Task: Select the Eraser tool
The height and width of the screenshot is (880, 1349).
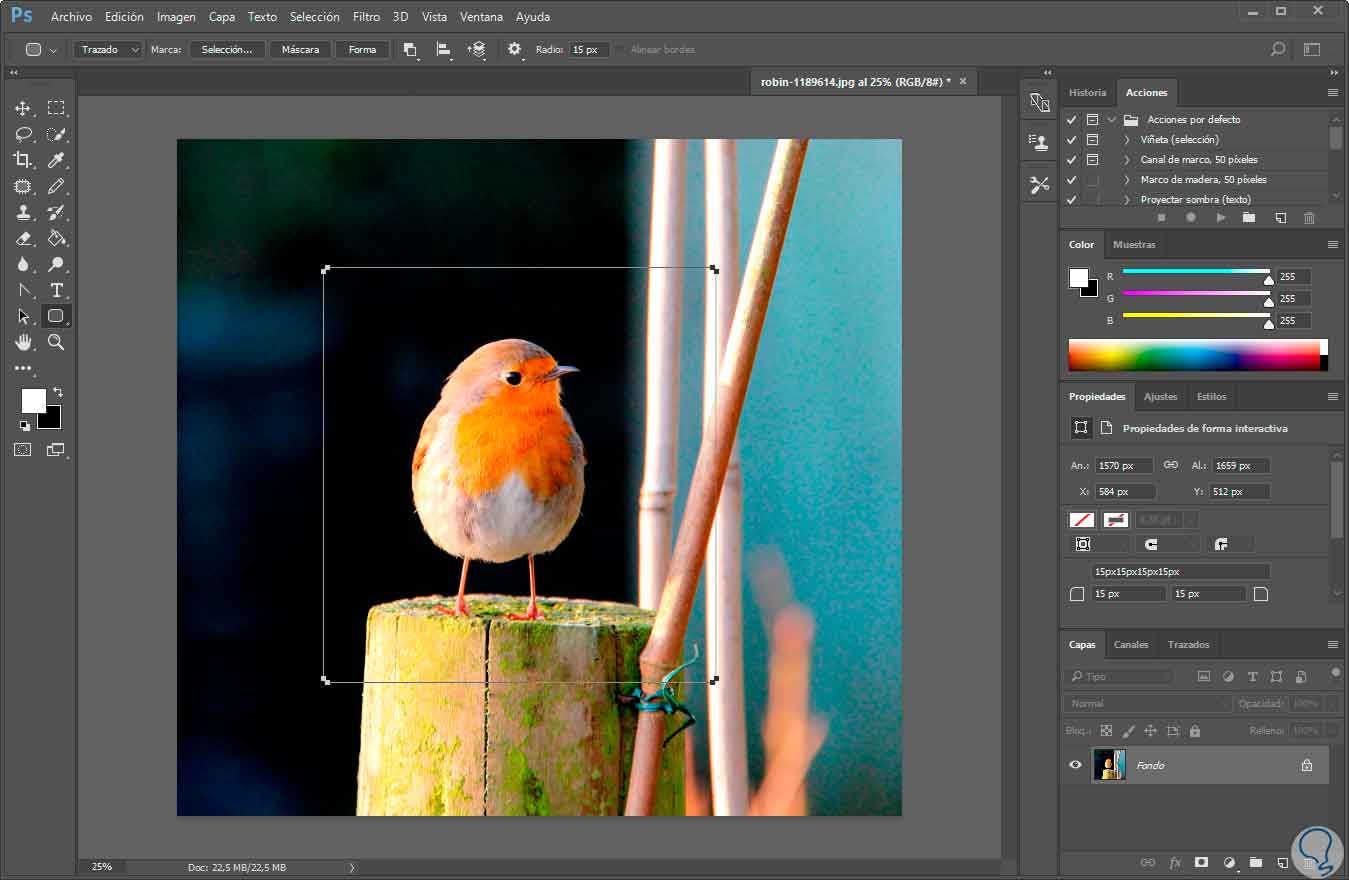Action: pyautogui.click(x=23, y=238)
